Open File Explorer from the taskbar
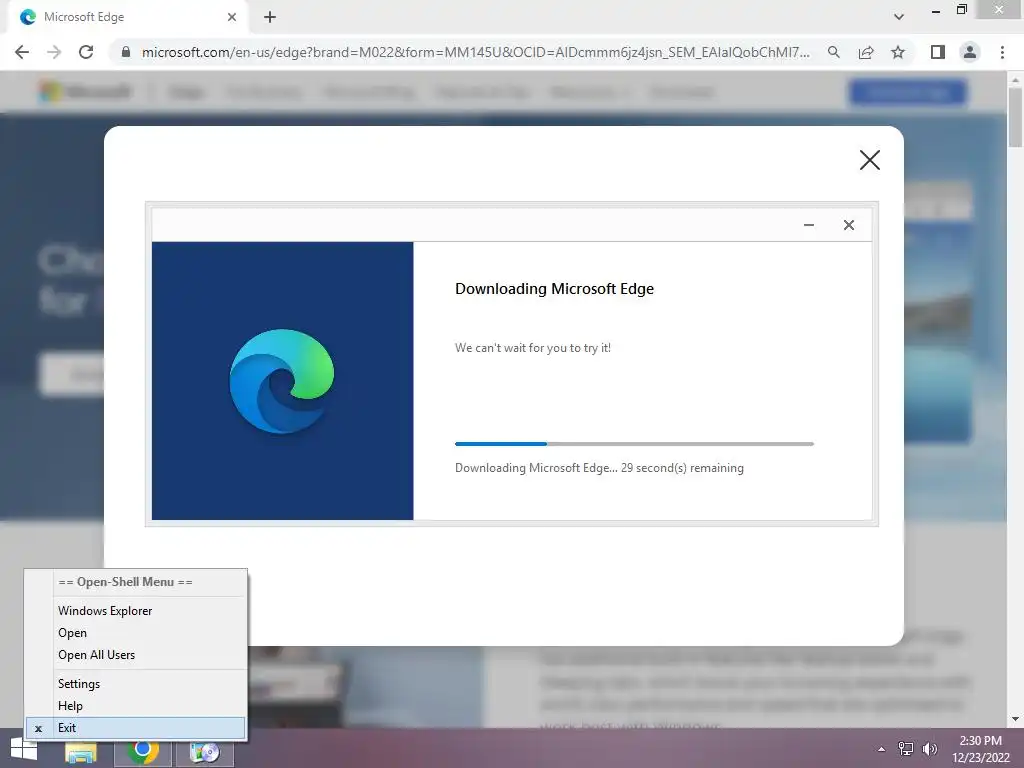 pyautogui.click(x=81, y=752)
